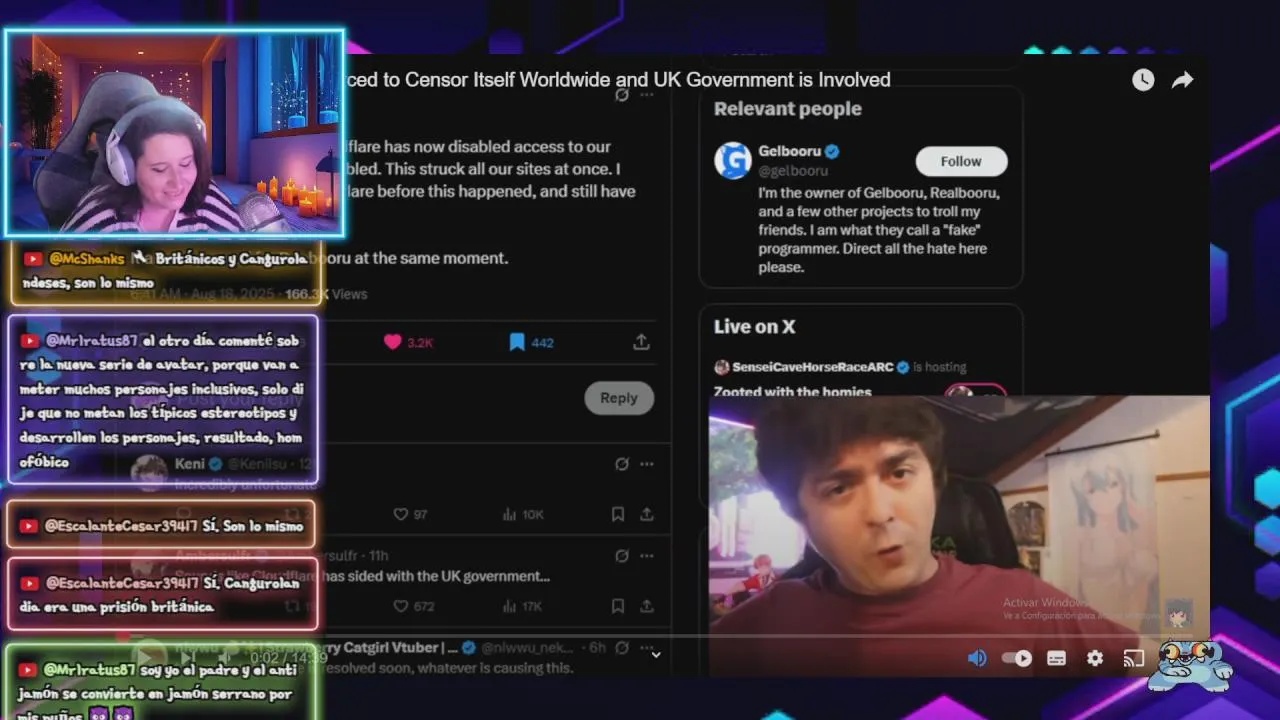Viewport: 1280px width, 720px height.
Task: Open more options on the Catgirl Vtuber reply
Action: [647, 647]
